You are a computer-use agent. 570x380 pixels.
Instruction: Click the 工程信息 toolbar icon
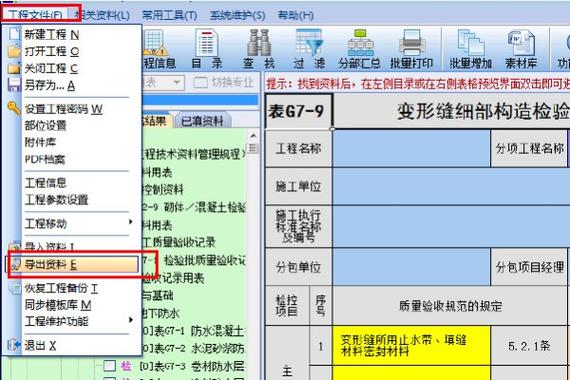point(159,49)
